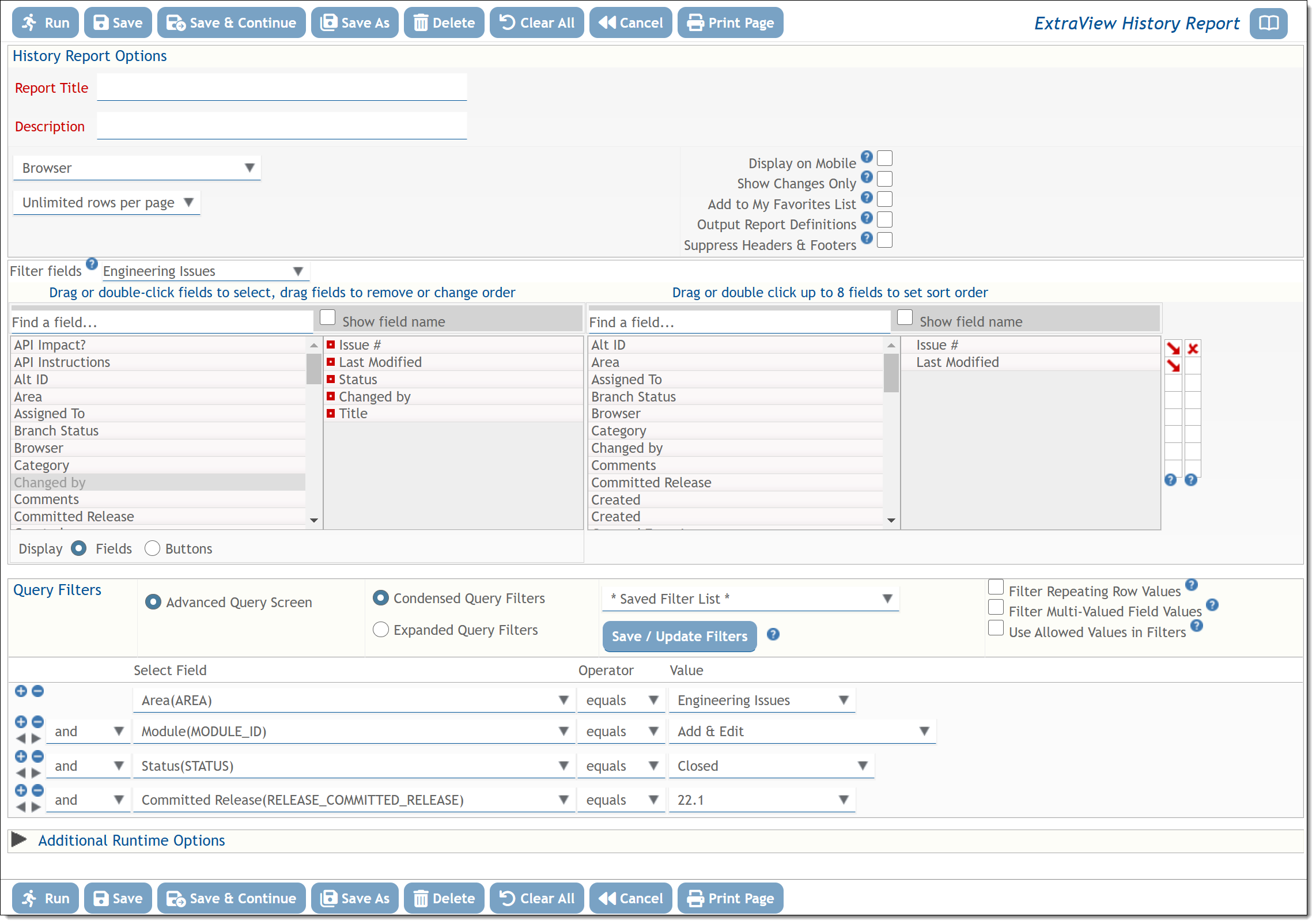
Task: Click help icon next to Display on Mobile
Action: click(x=866, y=157)
